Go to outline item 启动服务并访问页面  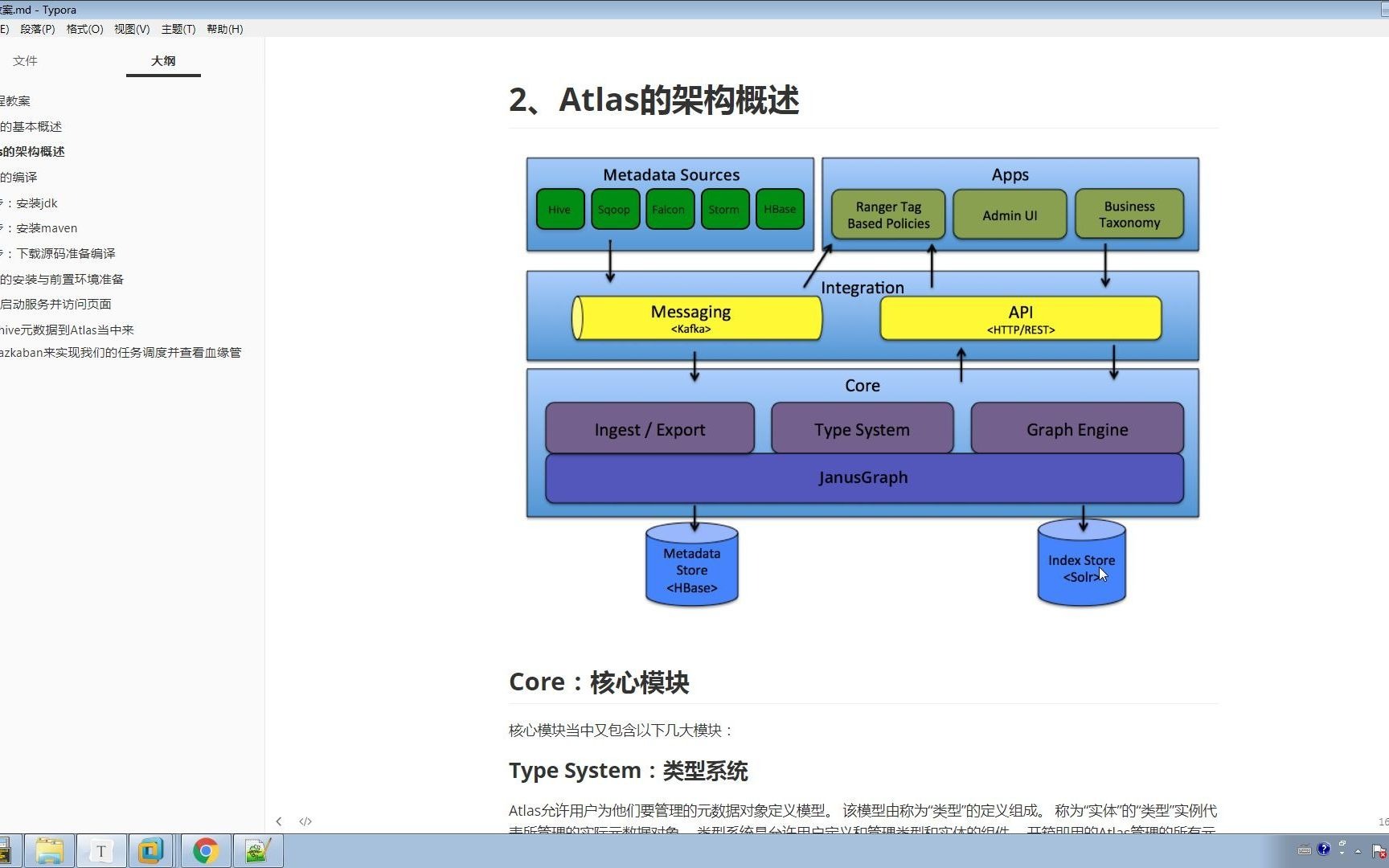click(55, 304)
